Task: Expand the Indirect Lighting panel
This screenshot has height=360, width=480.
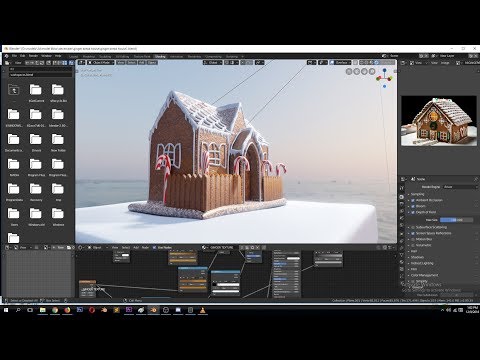Action: tap(422, 263)
